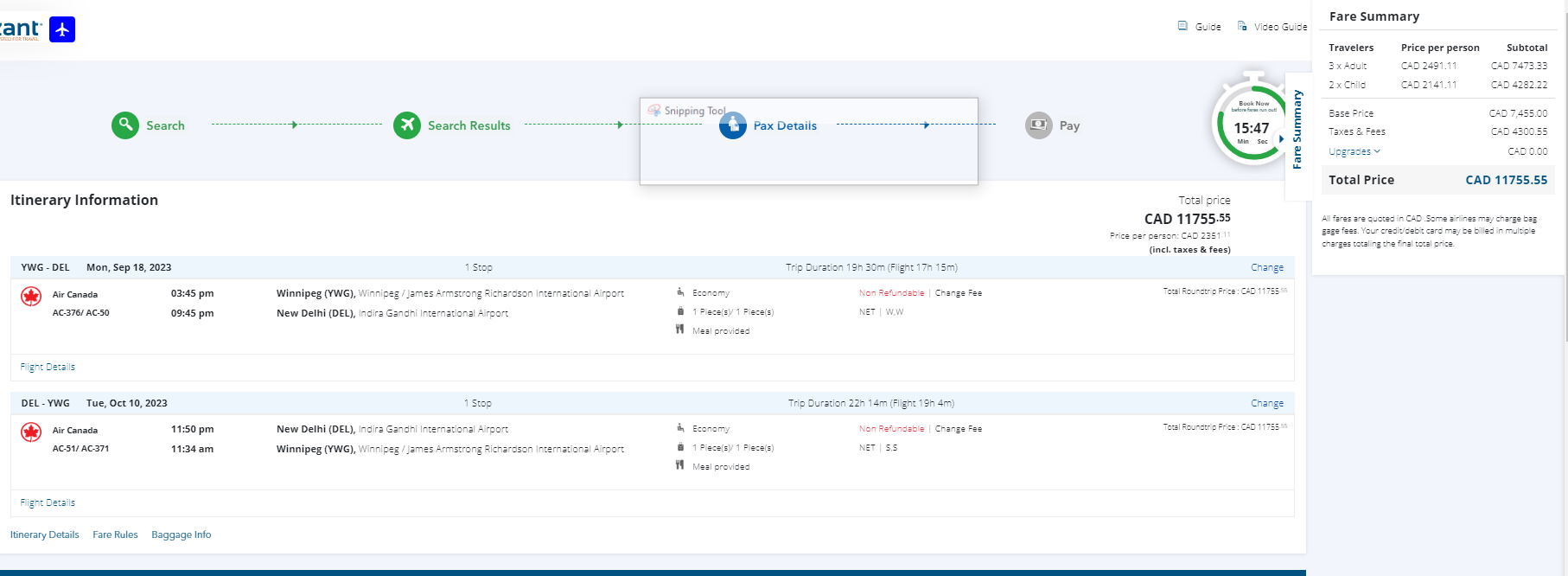Click the Book Now countdown timer
1568x576 pixels.
point(1250,123)
